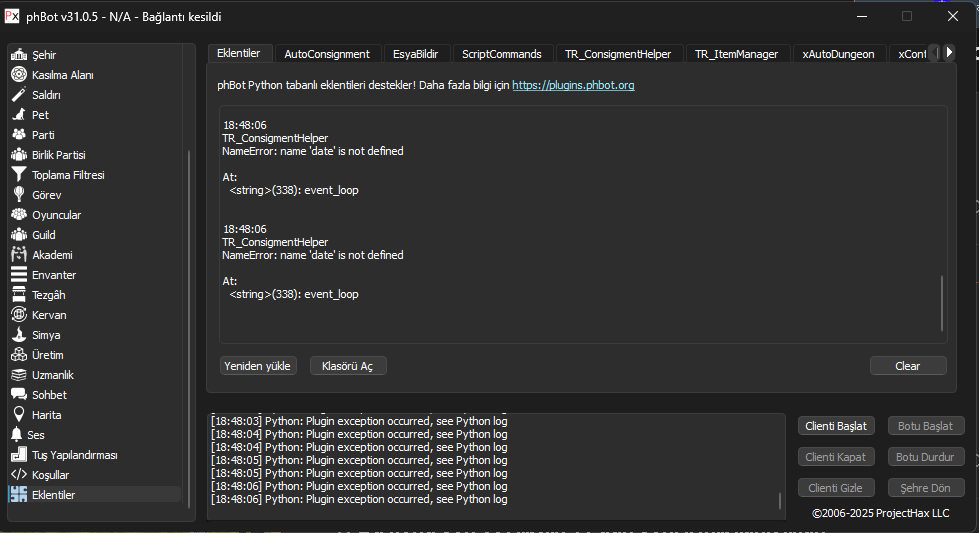Clear the Python plugin log
This screenshot has width=979, height=533.
907,366
